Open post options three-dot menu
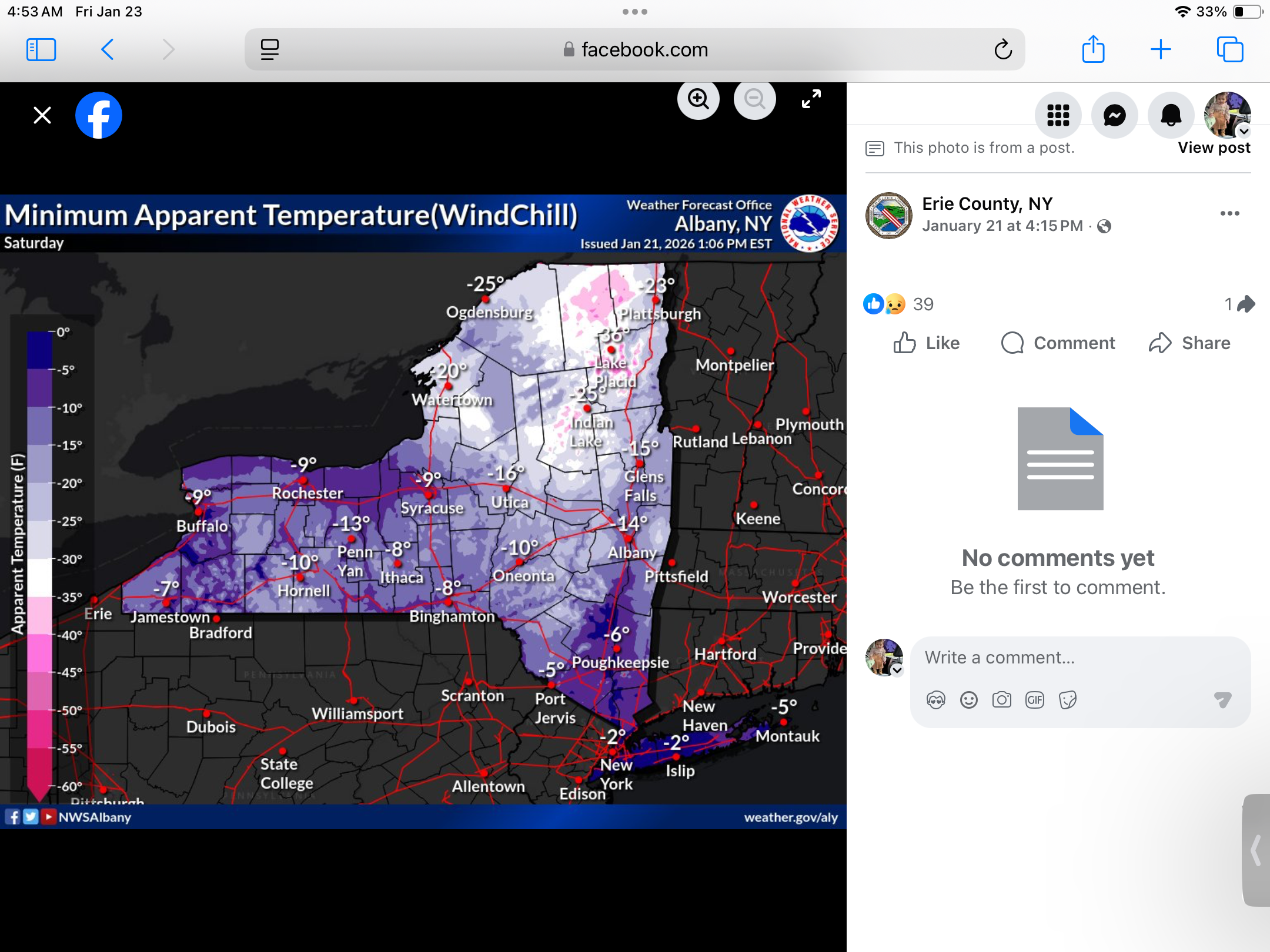1270x952 pixels. point(1229,213)
